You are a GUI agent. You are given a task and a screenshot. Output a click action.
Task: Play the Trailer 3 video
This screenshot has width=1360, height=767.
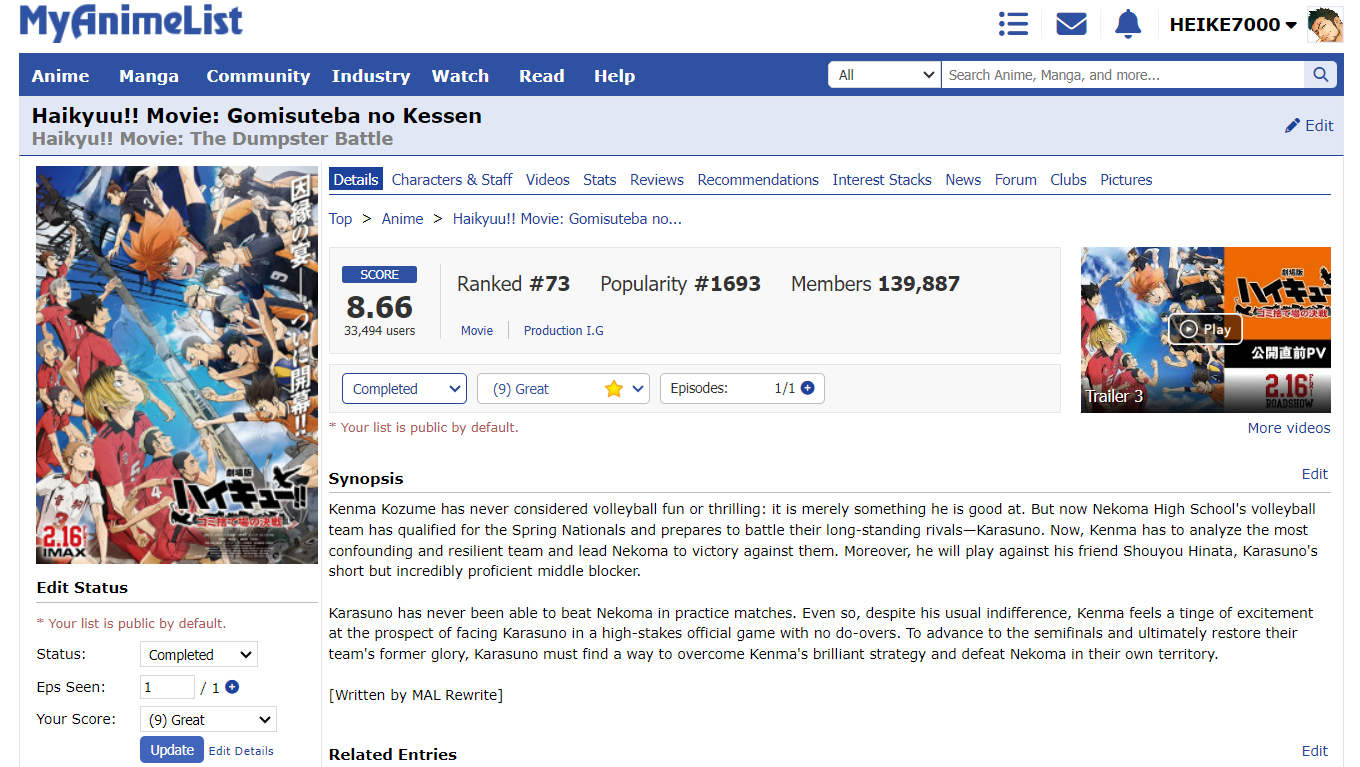pyautogui.click(x=1205, y=329)
